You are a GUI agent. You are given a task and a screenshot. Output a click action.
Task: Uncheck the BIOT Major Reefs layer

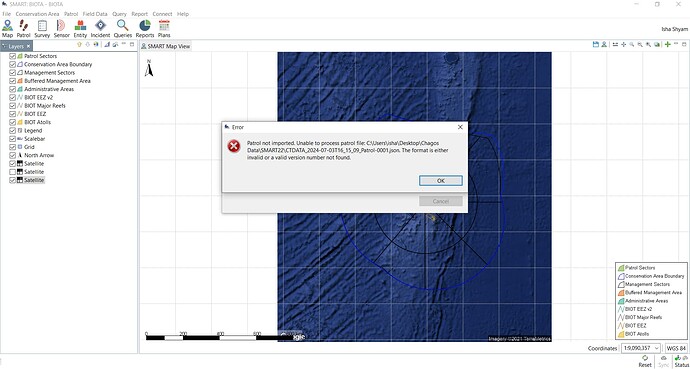(12, 106)
